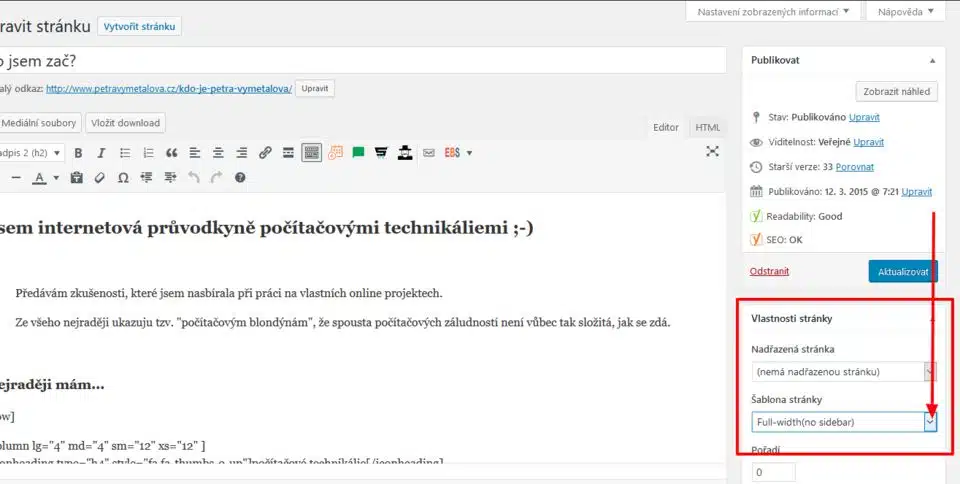Viewport: 960px width, 484px height.
Task: Click Upravit button next to permalink
Action: point(315,88)
